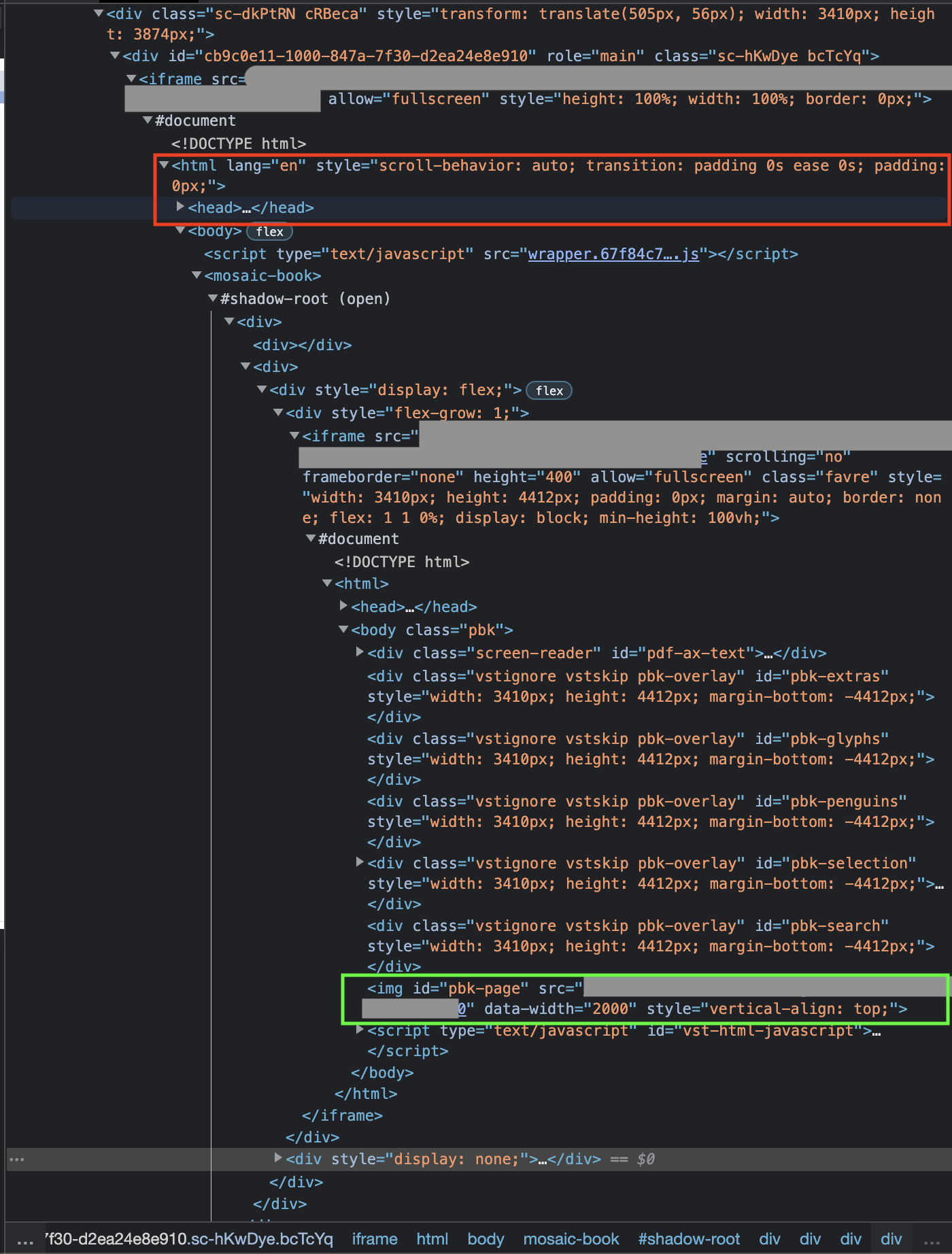Image resolution: width=952 pixels, height=1254 pixels.
Task: Collapse the #shadow-root (open) node
Action: pyautogui.click(x=213, y=298)
